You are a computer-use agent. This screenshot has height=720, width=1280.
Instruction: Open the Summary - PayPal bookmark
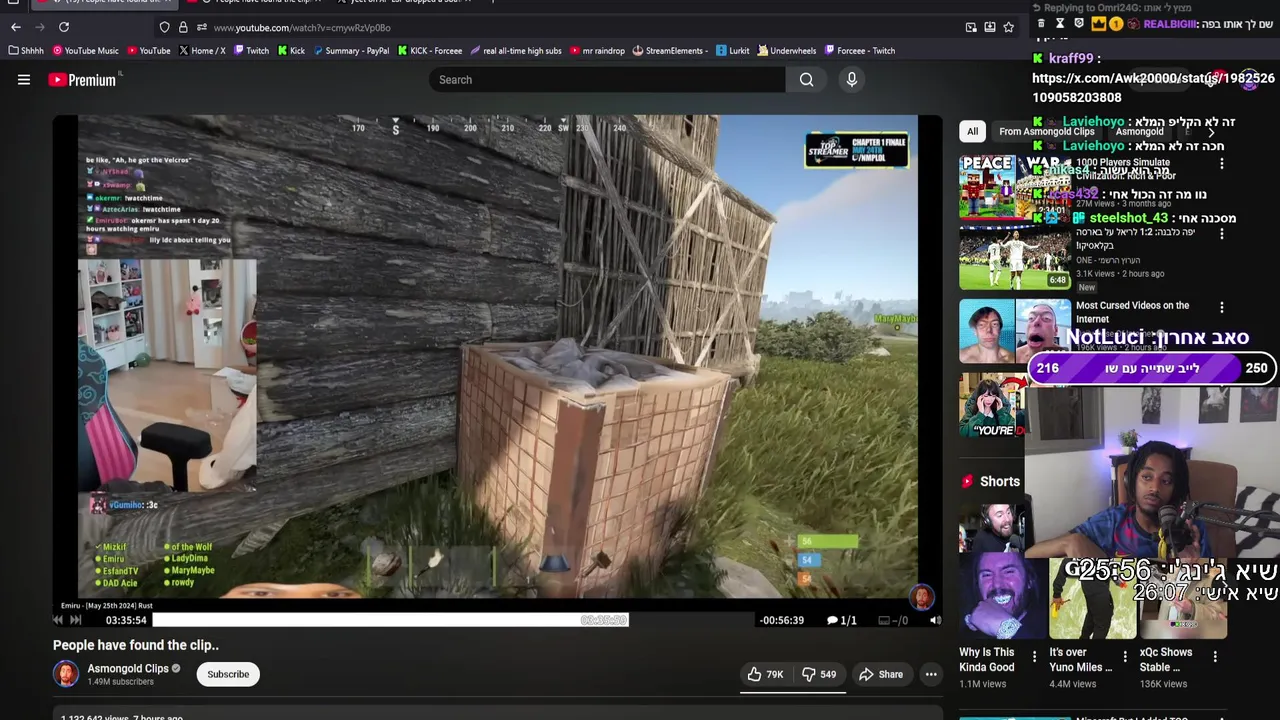click(351, 50)
